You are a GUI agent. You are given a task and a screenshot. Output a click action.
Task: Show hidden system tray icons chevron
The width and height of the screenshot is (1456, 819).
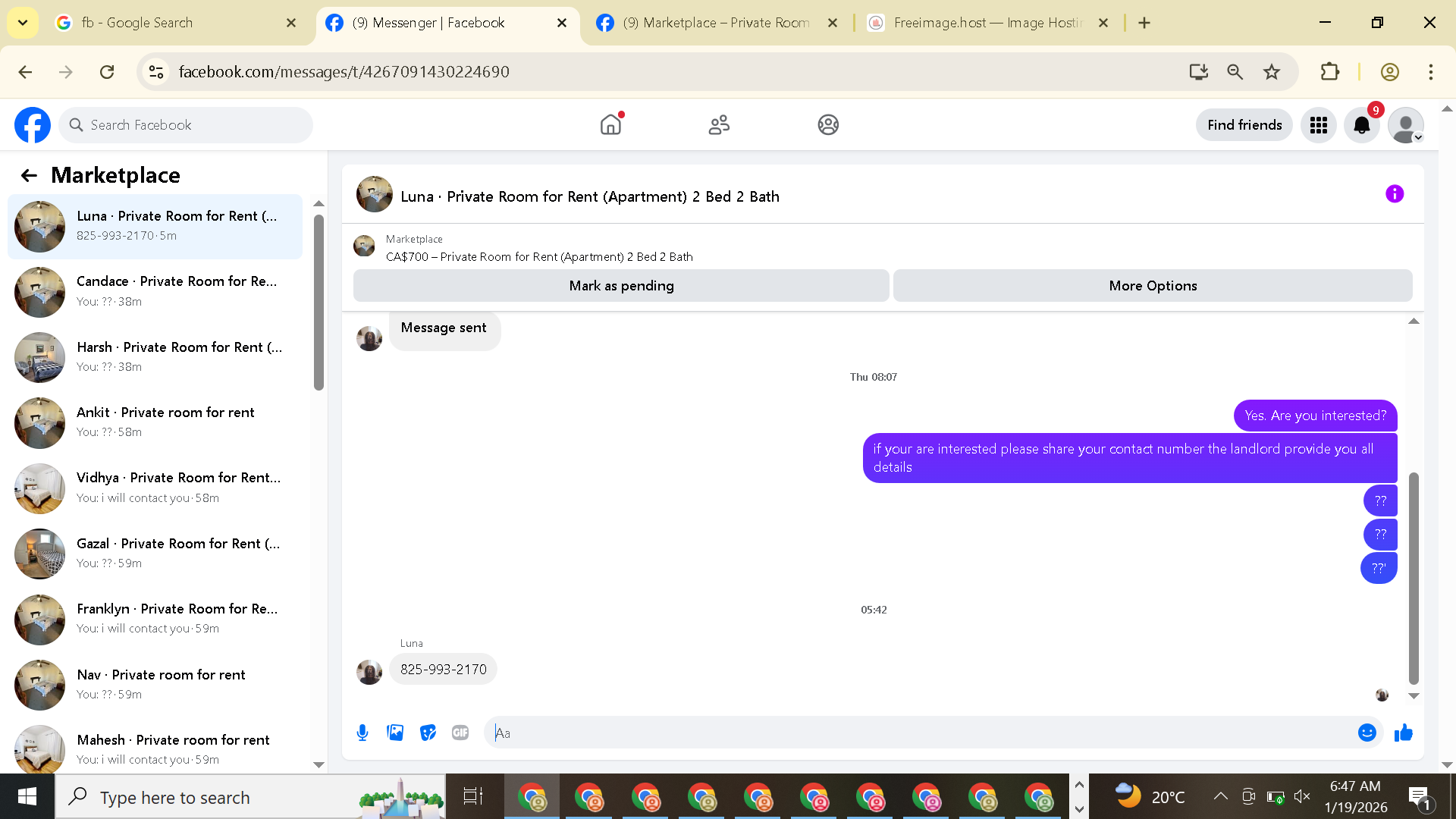1220,796
